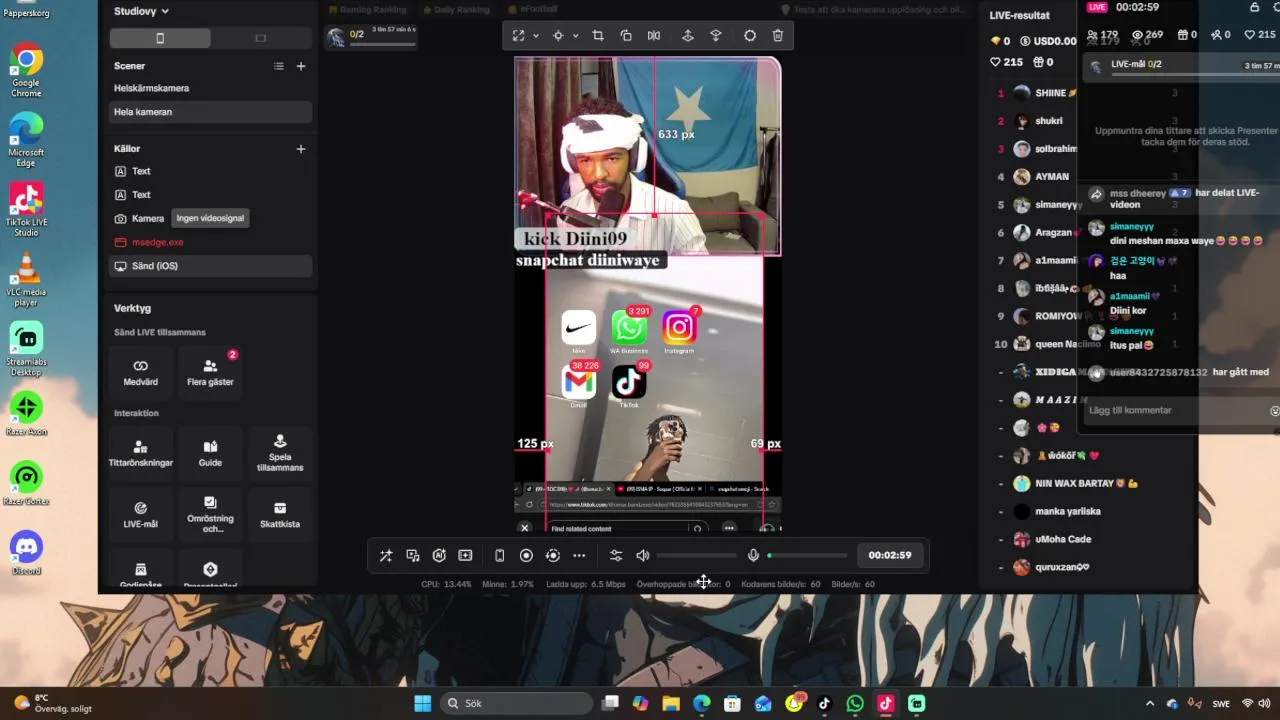Add a new scene with plus icon
This screenshot has height=720, width=1280.
pos(301,66)
